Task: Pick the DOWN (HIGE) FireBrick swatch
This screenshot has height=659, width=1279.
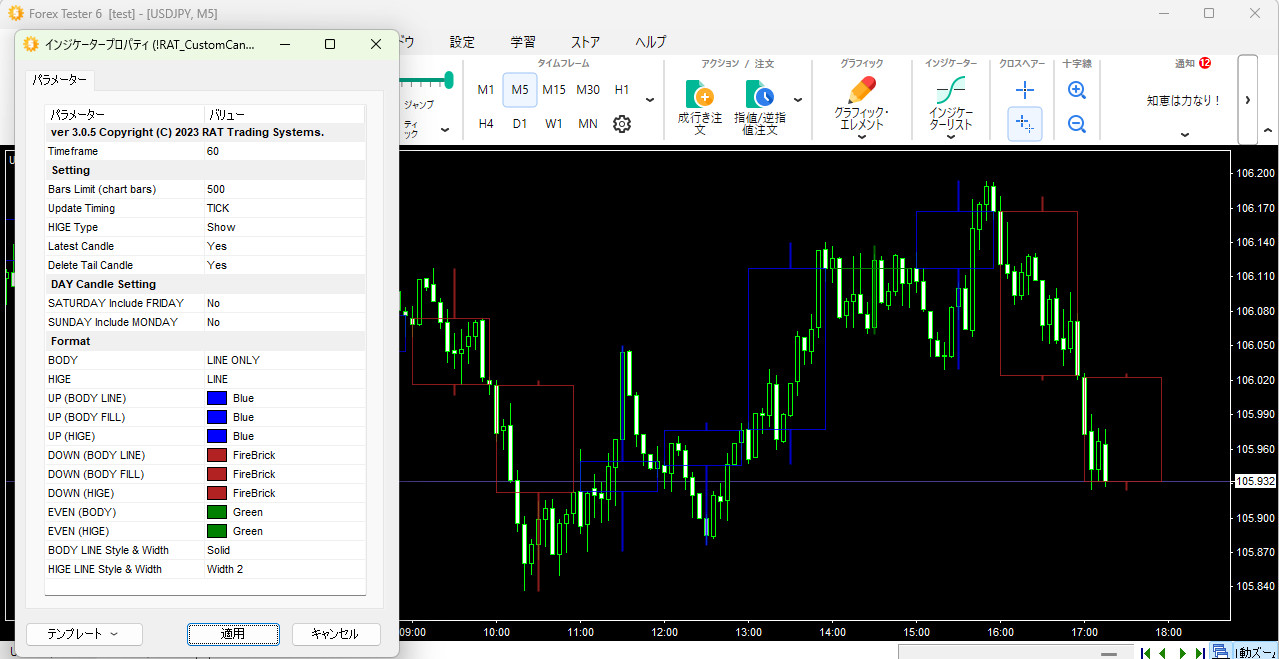Action: pos(217,493)
